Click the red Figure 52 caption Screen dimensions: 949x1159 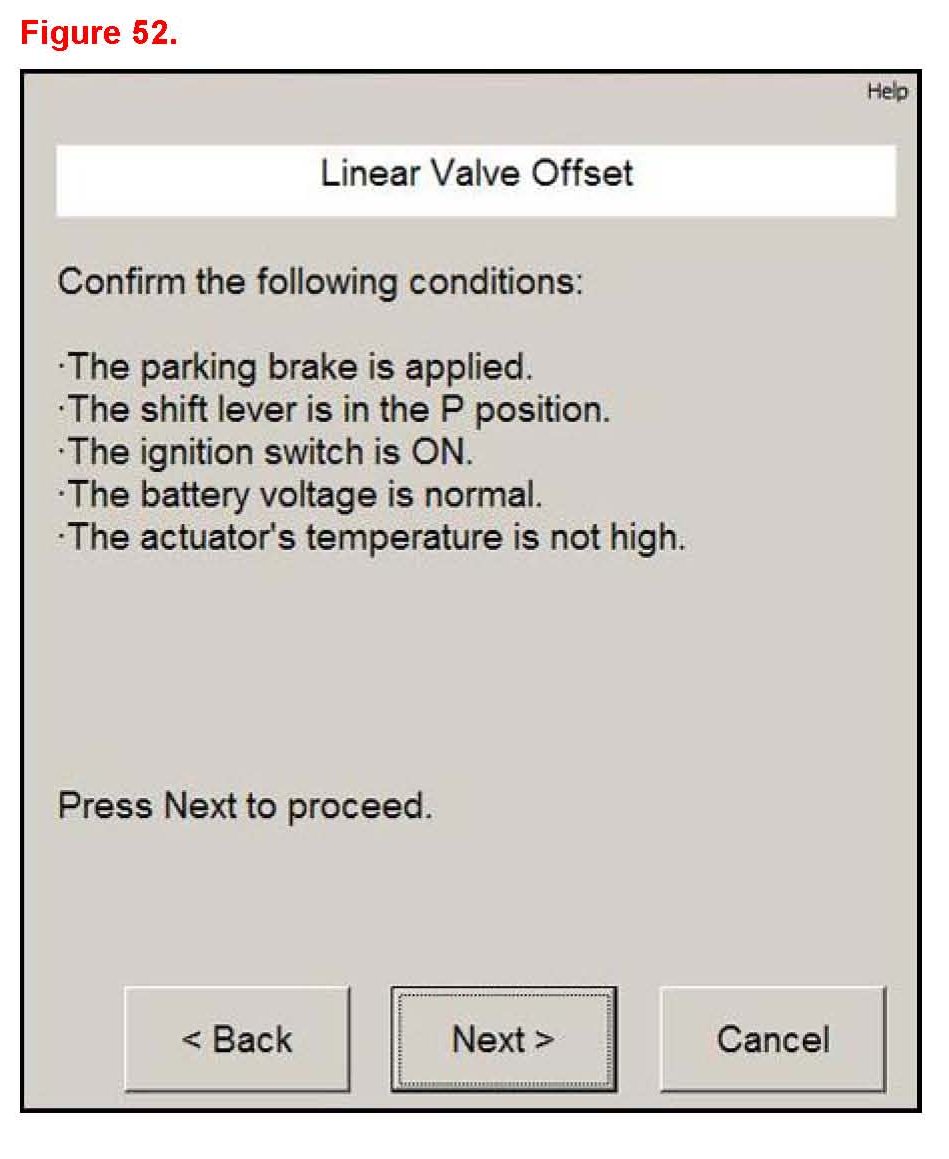pyautogui.click(x=99, y=33)
